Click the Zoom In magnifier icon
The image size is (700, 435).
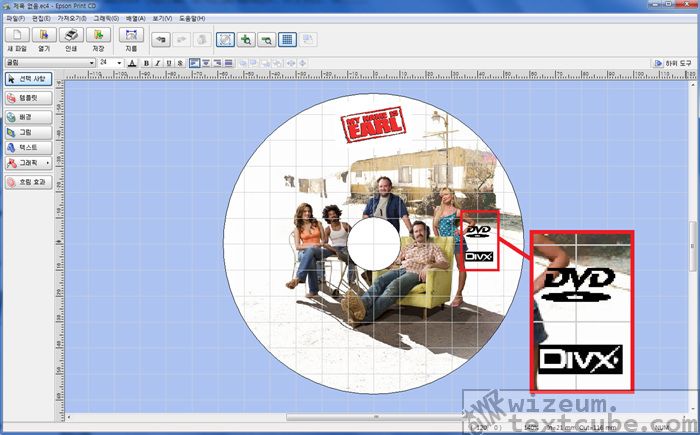(x=246, y=40)
